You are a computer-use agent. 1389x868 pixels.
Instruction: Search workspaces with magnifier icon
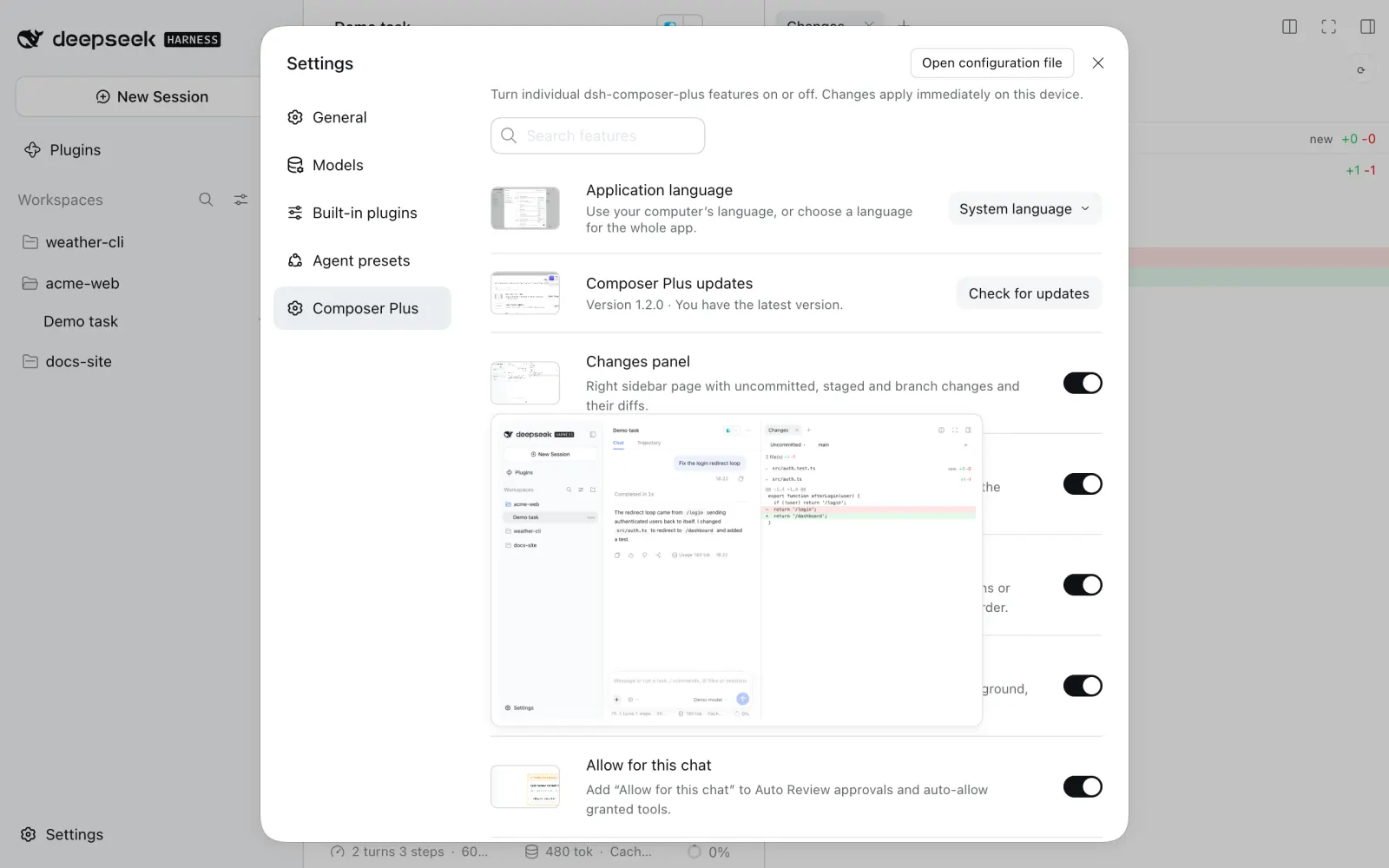(206, 200)
